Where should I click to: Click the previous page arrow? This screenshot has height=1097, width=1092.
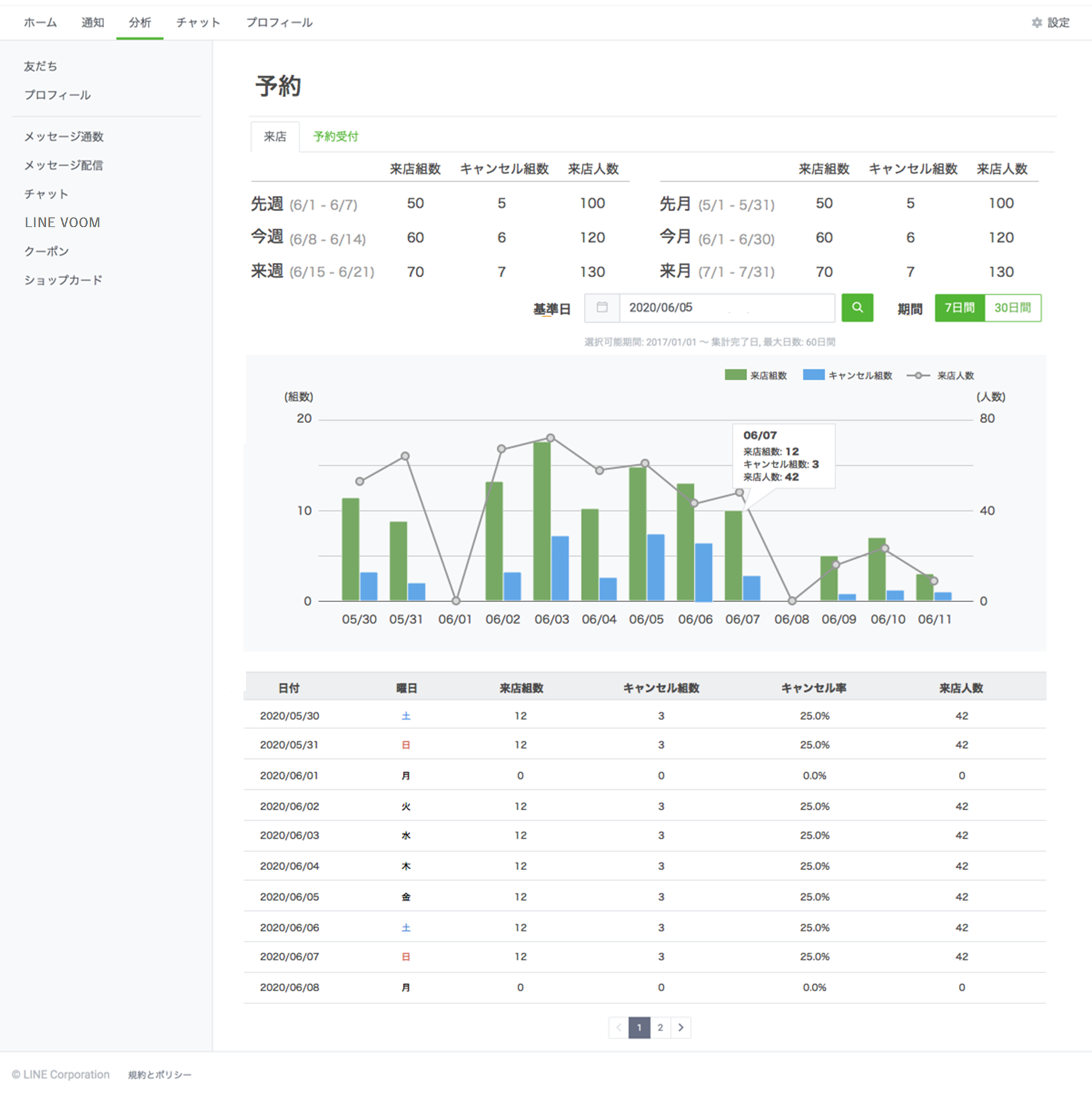619,1027
